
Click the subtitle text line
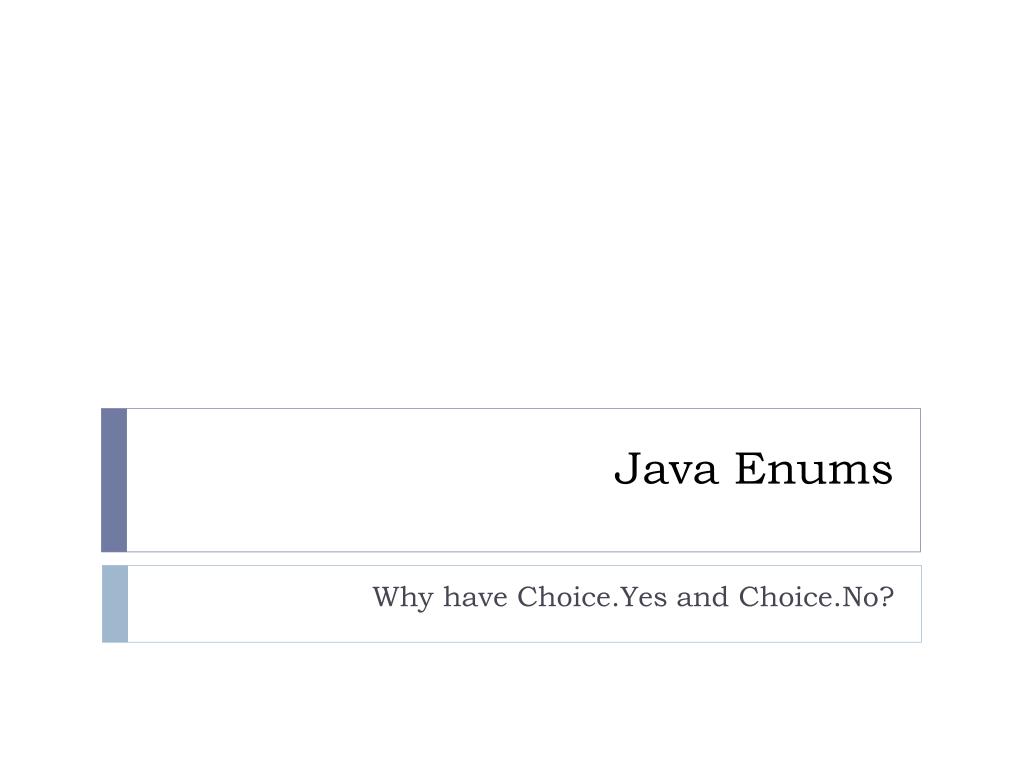[633, 598]
